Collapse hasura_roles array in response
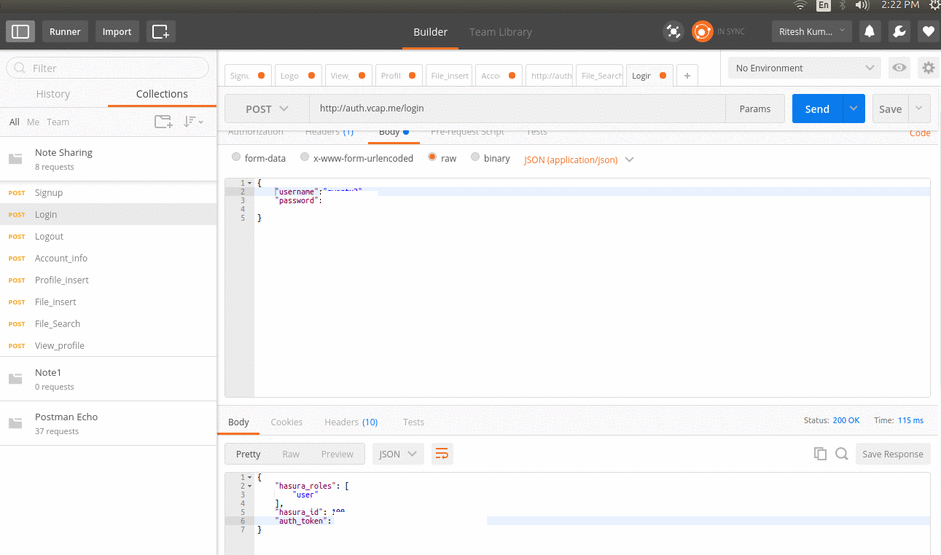Viewport: 941px width, 555px height. point(250,486)
